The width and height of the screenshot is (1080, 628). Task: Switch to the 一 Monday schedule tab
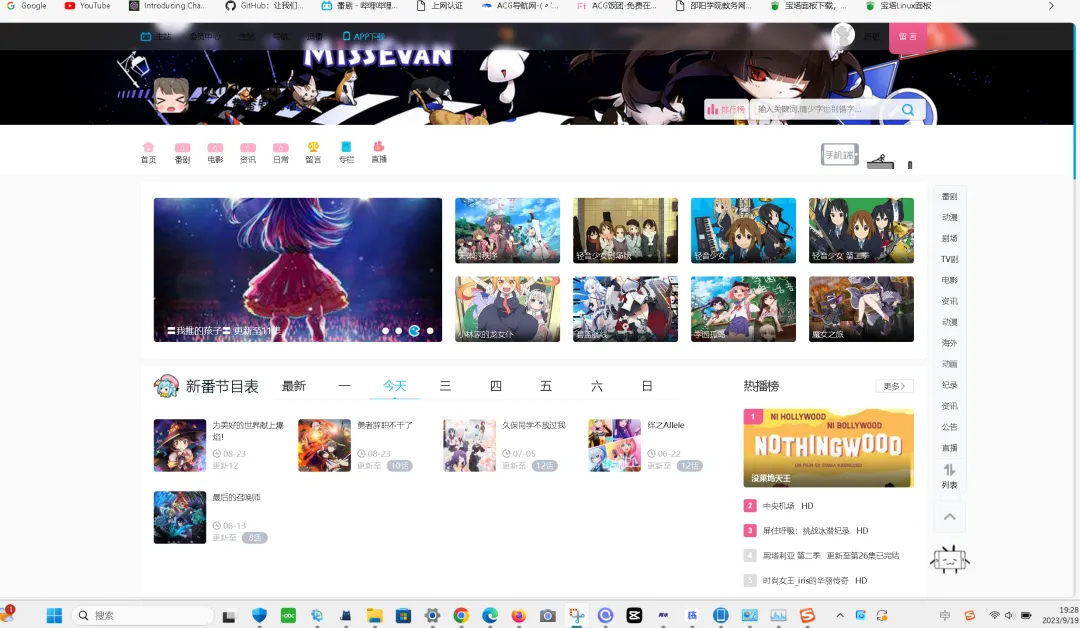pyautogui.click(x=344, y=386)
